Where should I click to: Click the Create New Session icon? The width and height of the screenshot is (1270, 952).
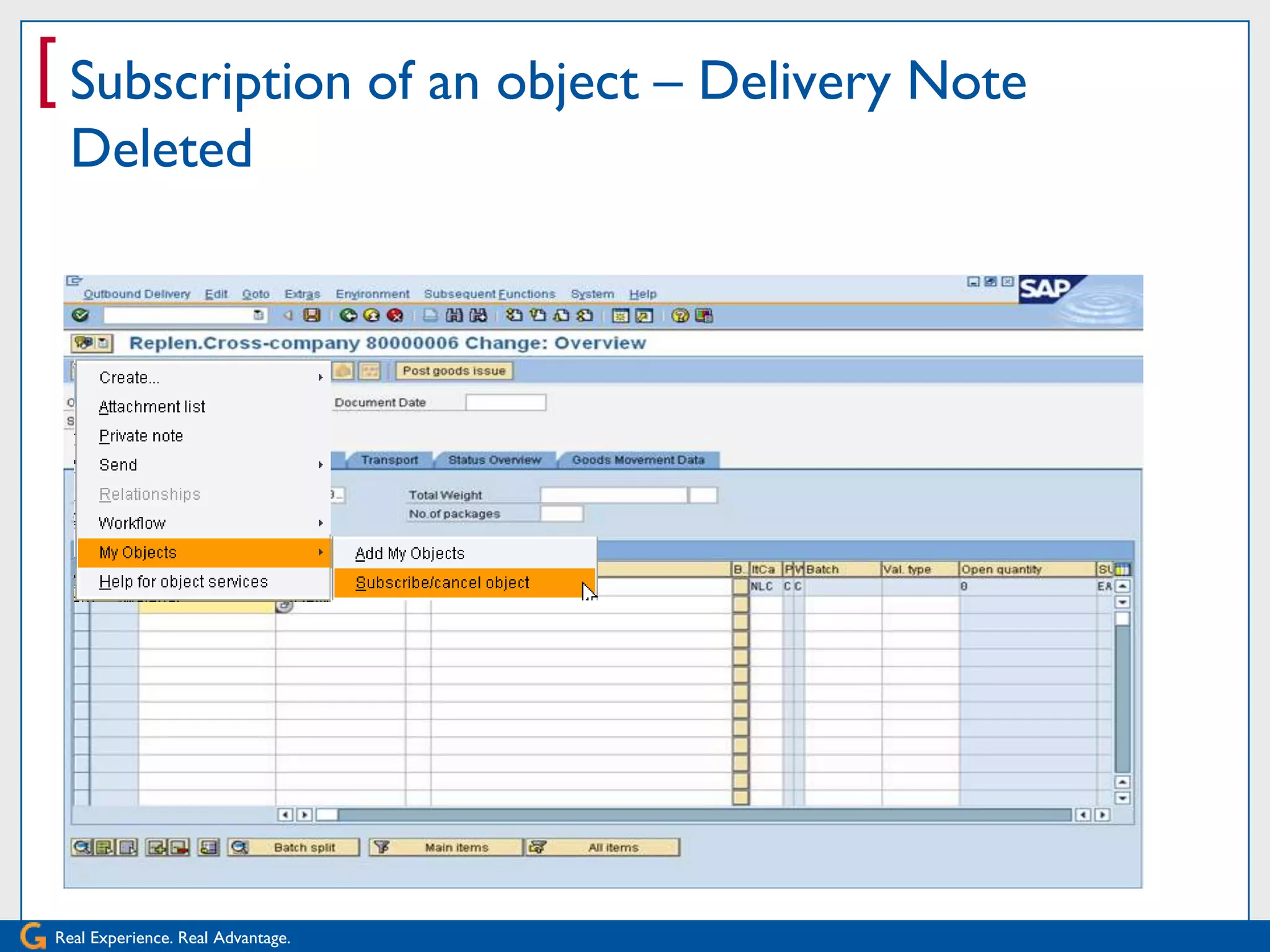pyautogui.click(x=620, y=316)
